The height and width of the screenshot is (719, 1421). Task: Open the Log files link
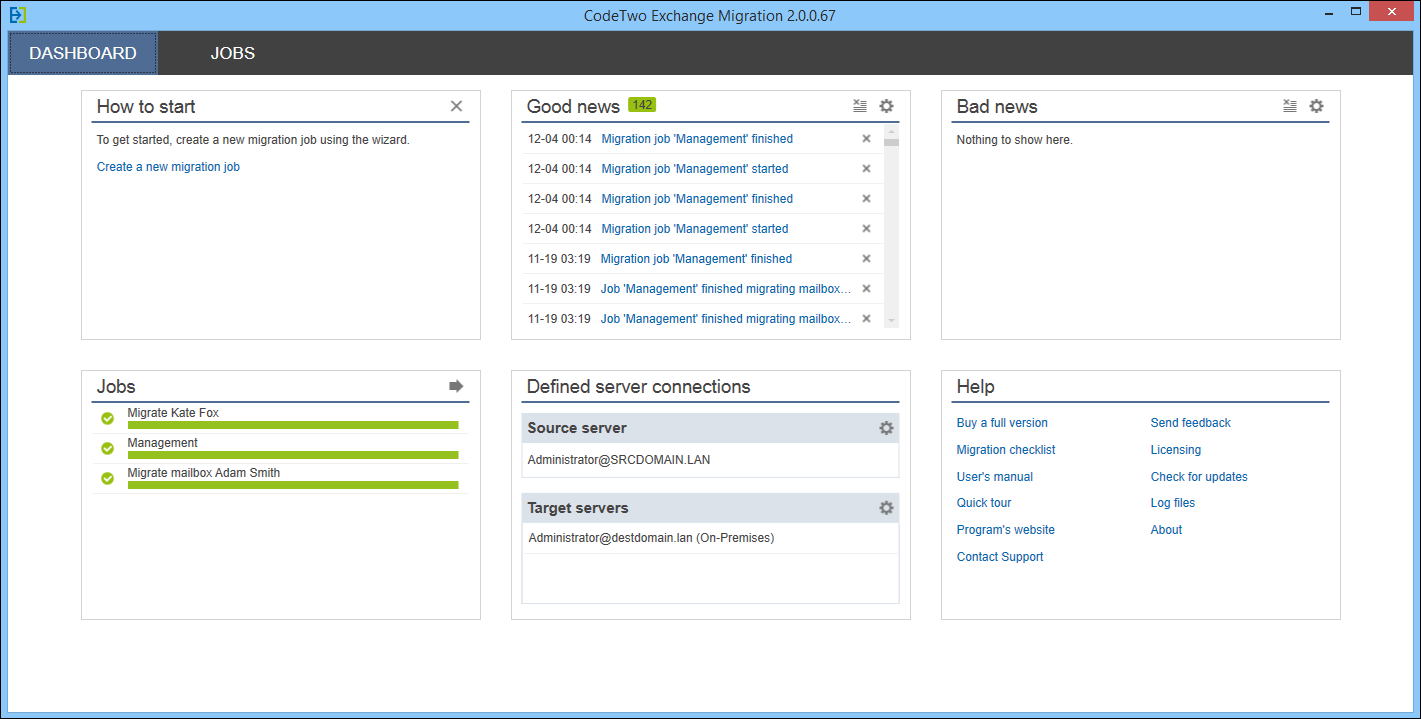click(x=1172, y=503)
